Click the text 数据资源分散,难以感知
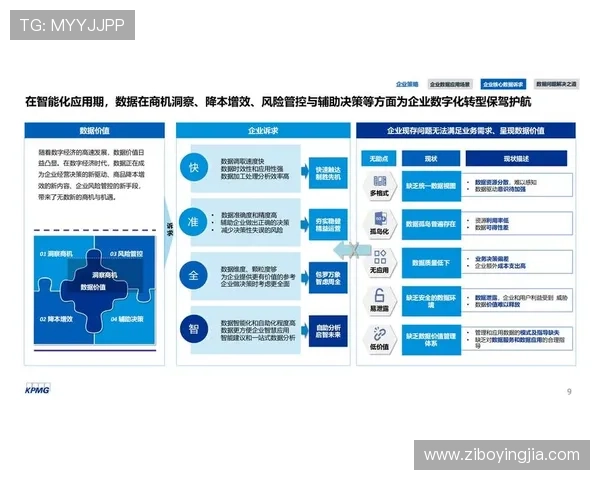600x480 pixels. tap(506, 182)
